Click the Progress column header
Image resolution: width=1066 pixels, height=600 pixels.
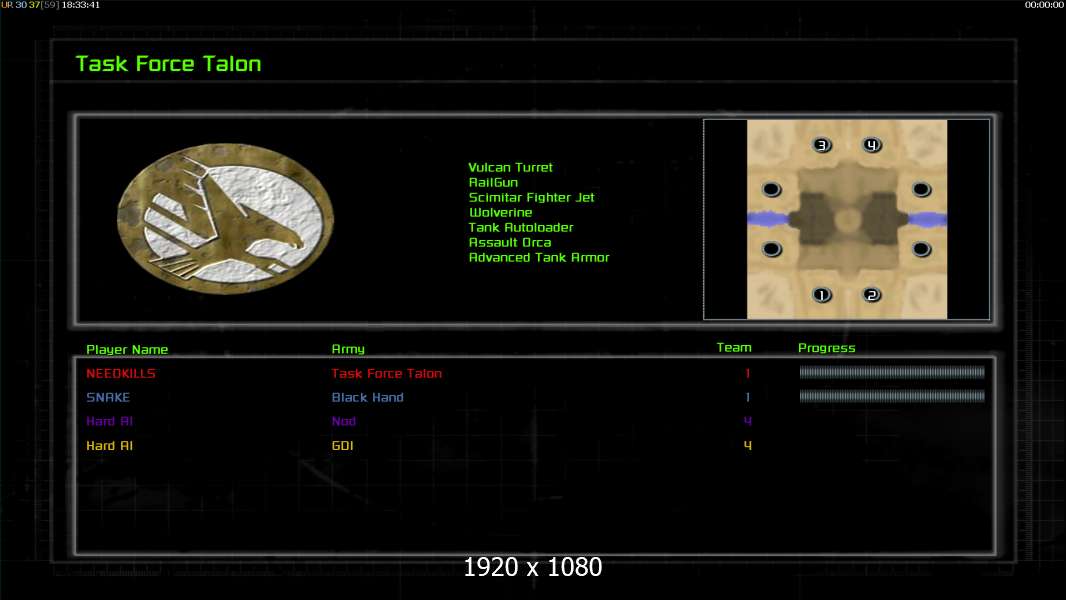click(x=827, y=348)
